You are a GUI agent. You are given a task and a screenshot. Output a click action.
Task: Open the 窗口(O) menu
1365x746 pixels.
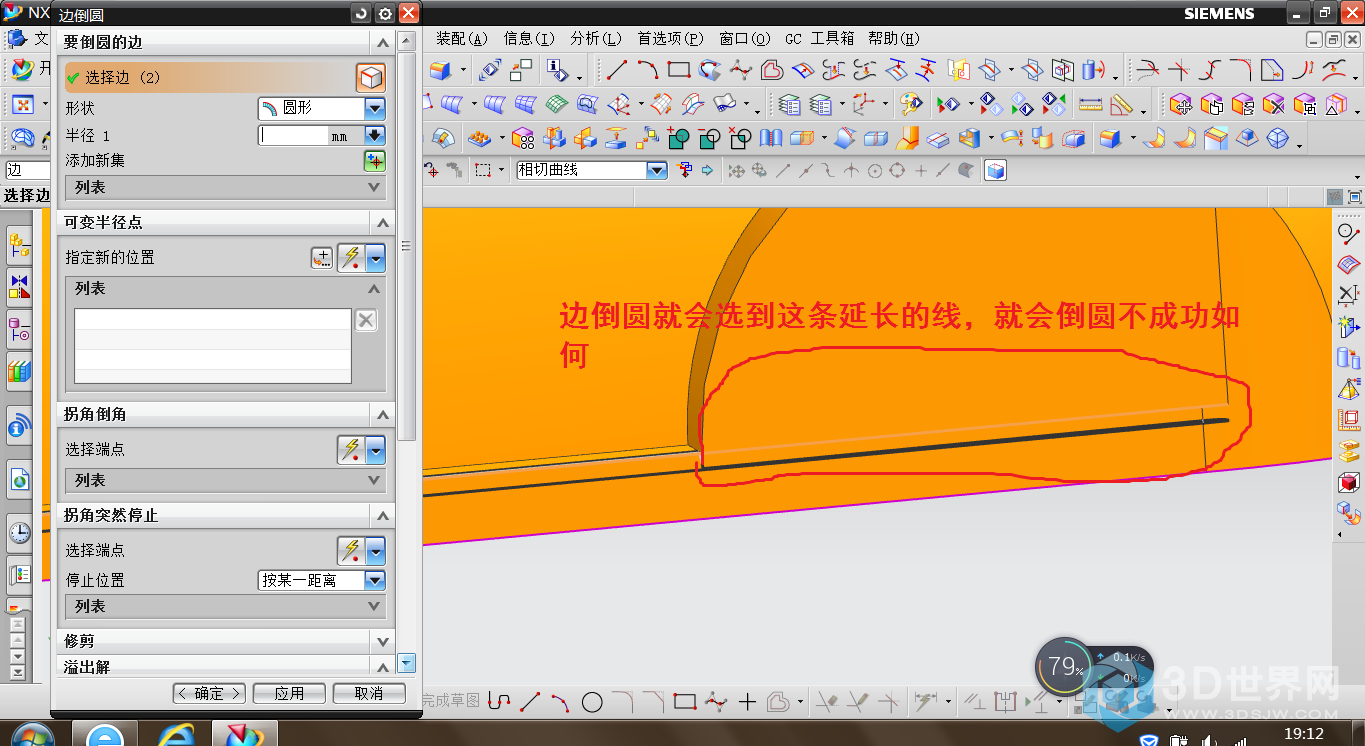(745, 39)
